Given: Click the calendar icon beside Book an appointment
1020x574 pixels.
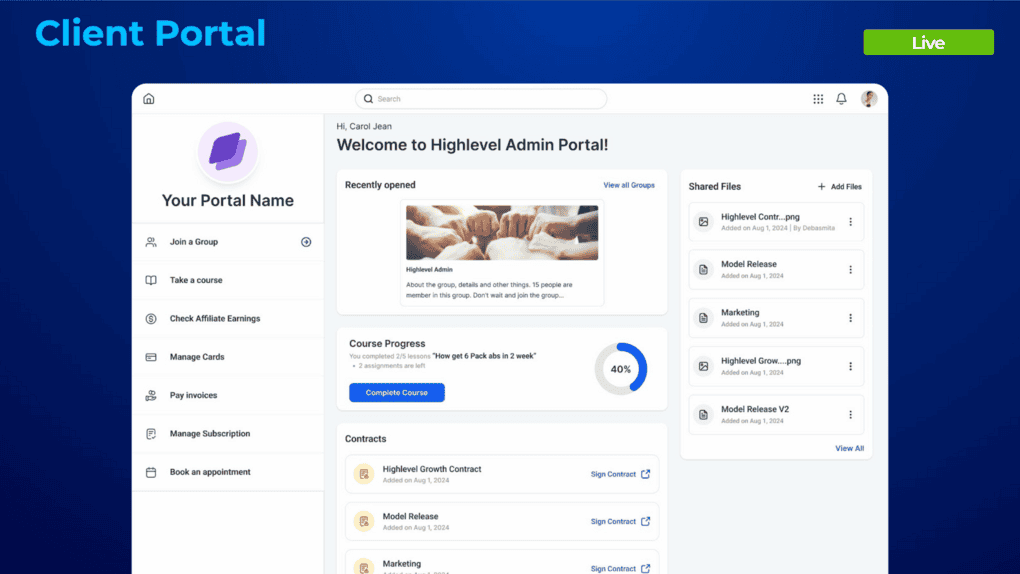Looking at the screenshot, I should click(x=151, y=472).
